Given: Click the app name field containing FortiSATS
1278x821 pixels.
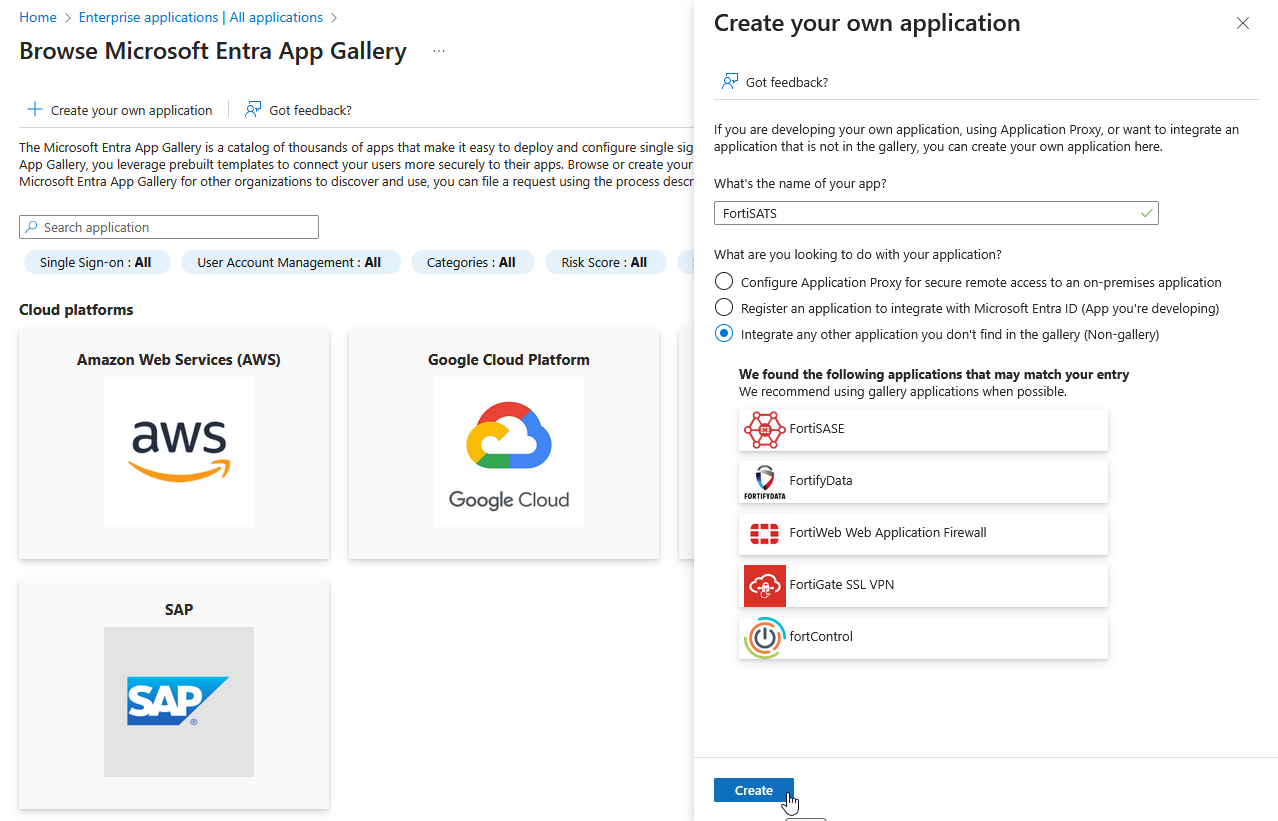Looking at the screenshot, I should tap(936, 213).
